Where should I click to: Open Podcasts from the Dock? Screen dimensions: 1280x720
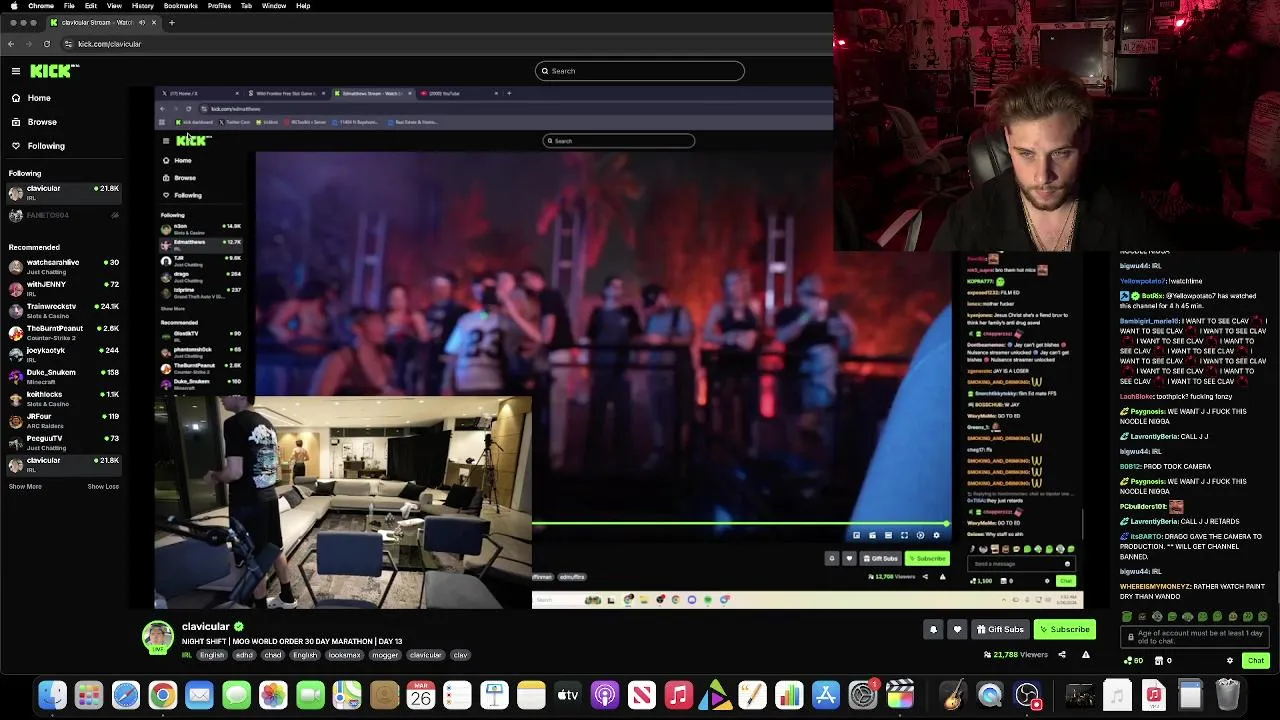click(605, 694)
